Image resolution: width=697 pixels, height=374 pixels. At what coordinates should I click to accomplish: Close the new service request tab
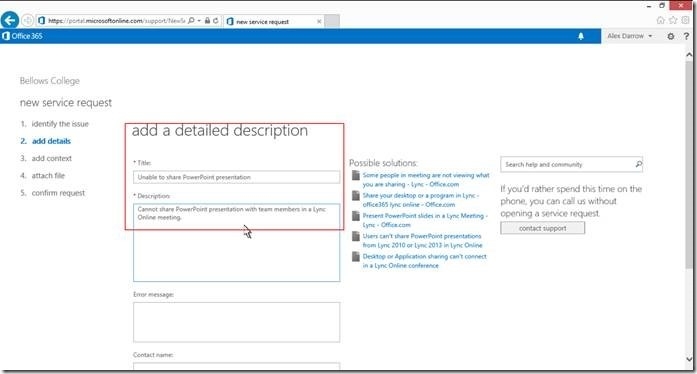[319, 21]
